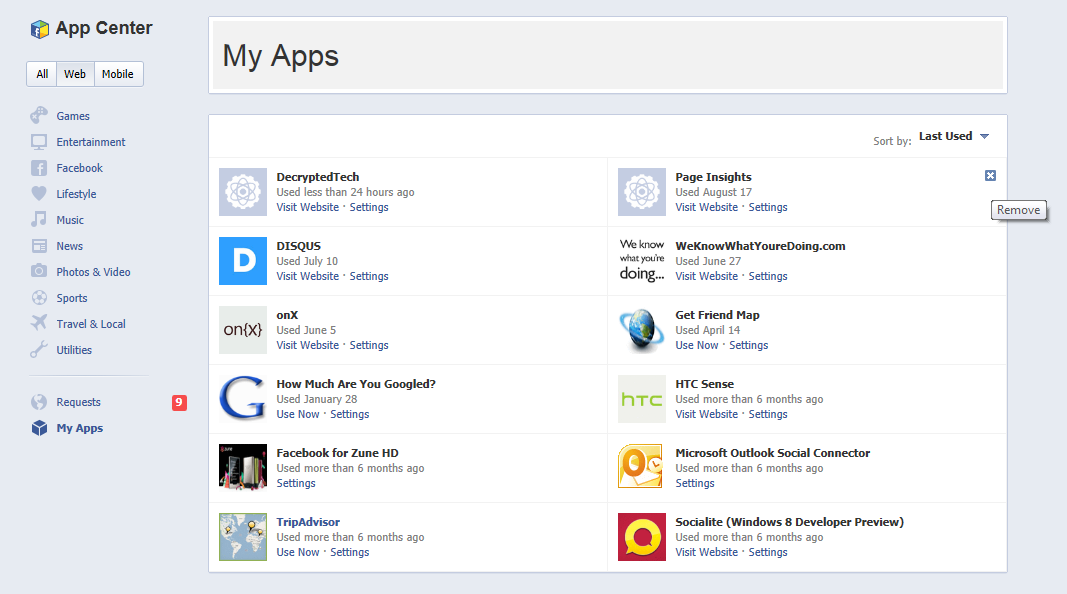Click the Page Insights app icon
Screen dimensions: 1067x594
tap(642, 192)
